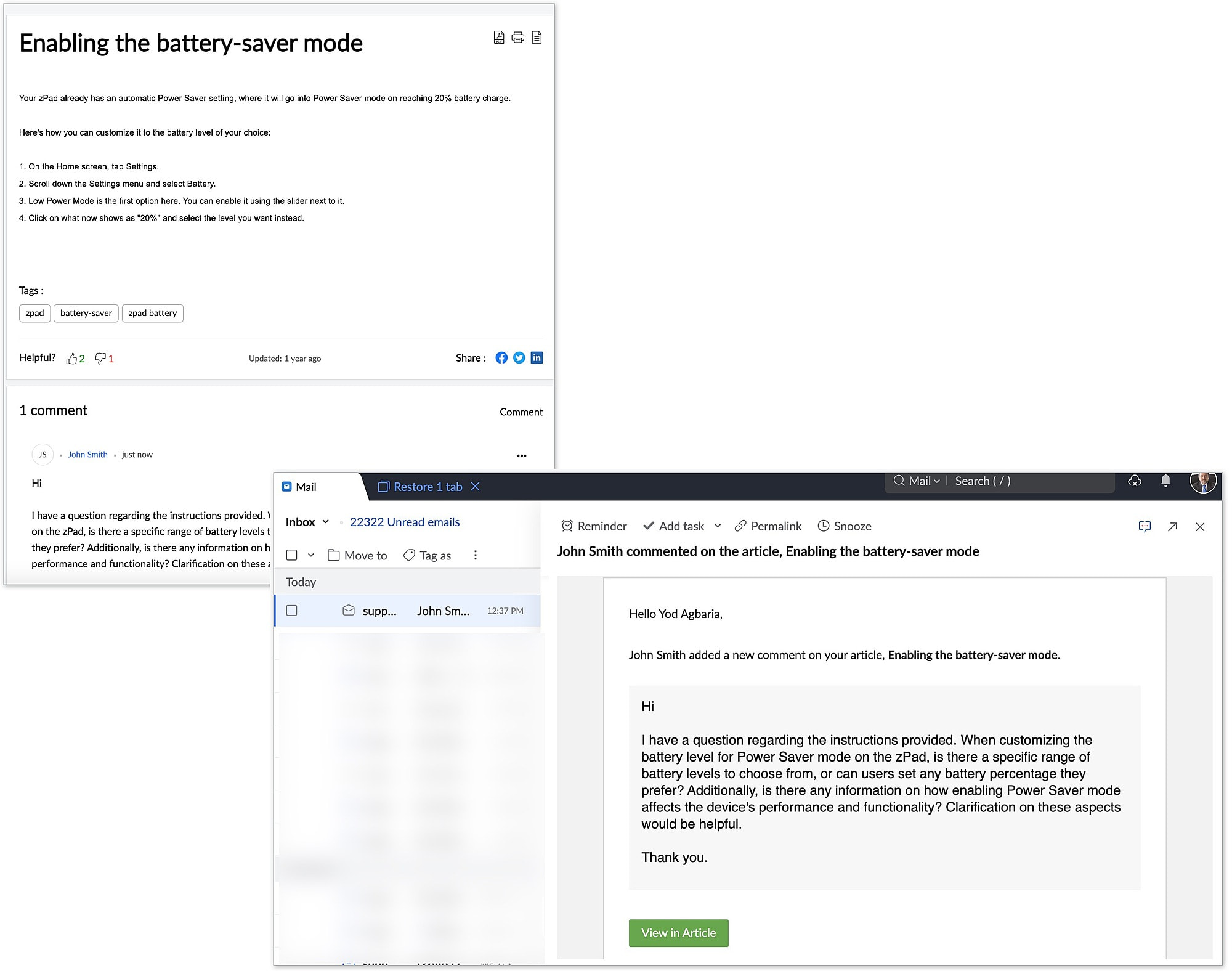Share article on Facebook
This screenshot has width=1232, height=971.
501,358
